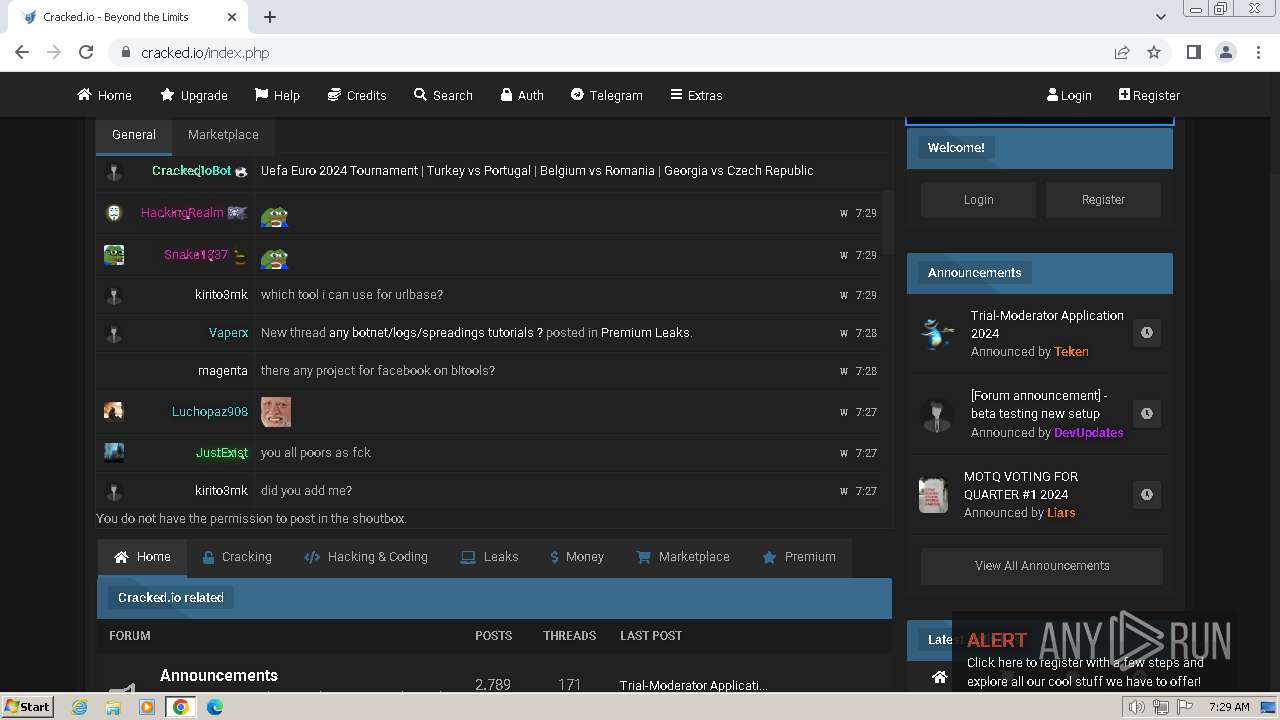
Task: Select the Marketplace category tab
Action: (x=683, y=557)
